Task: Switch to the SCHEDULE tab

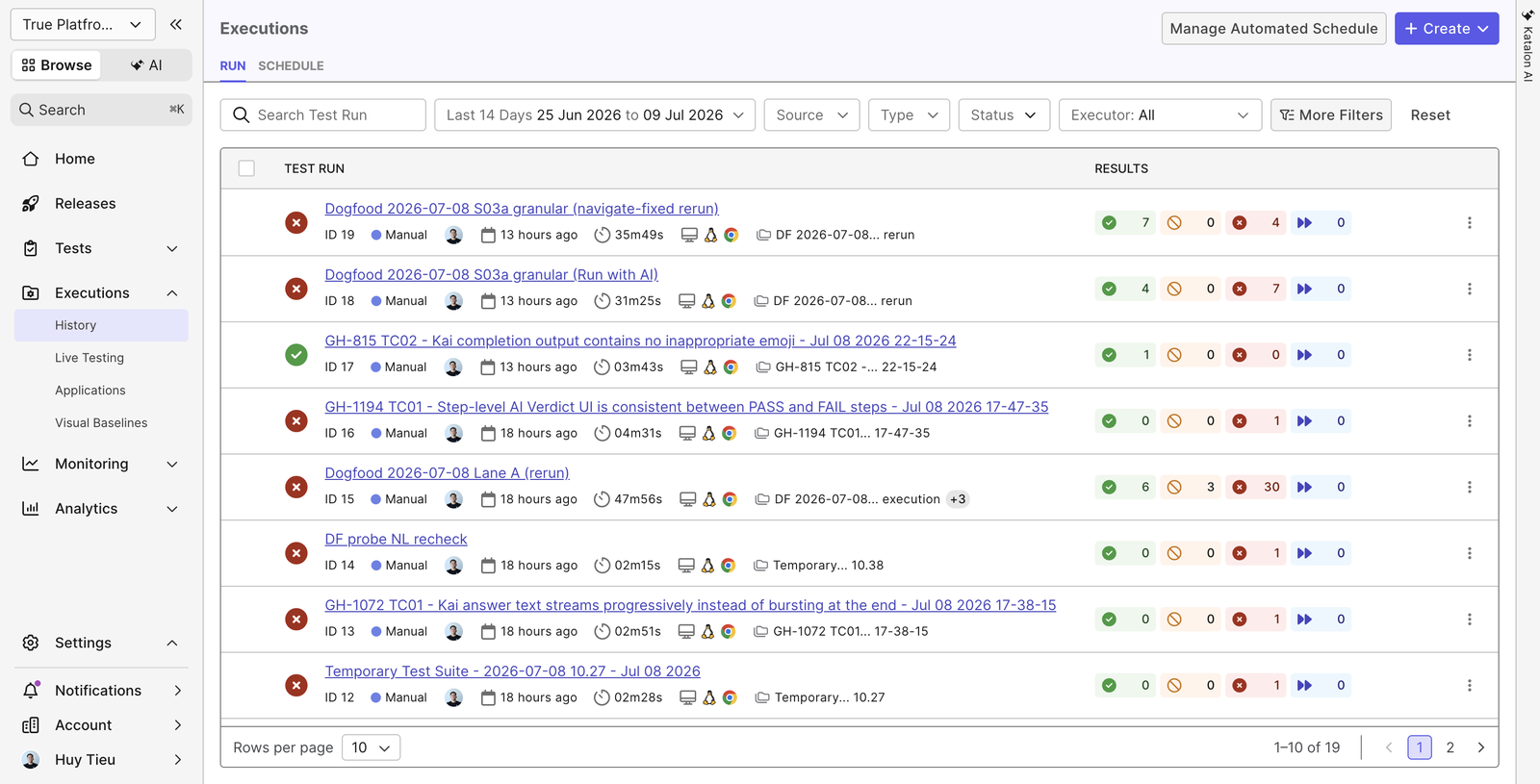Action: coord(291,66)
